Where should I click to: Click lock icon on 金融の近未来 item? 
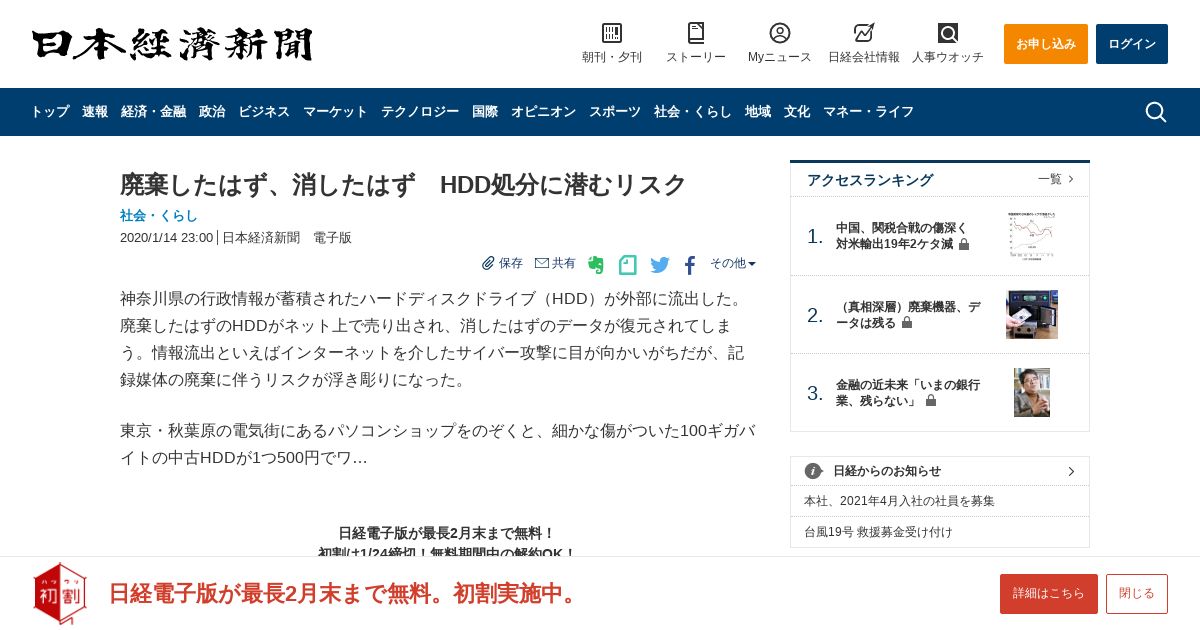(931, 400)
